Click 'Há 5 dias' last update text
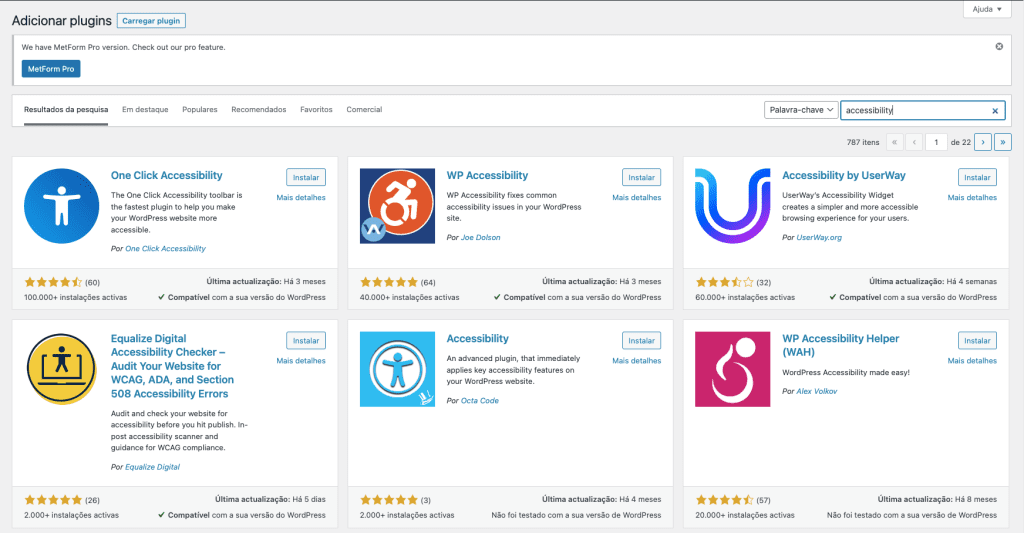The height and width of the screenshot is (533, 1024). (309, 499)
